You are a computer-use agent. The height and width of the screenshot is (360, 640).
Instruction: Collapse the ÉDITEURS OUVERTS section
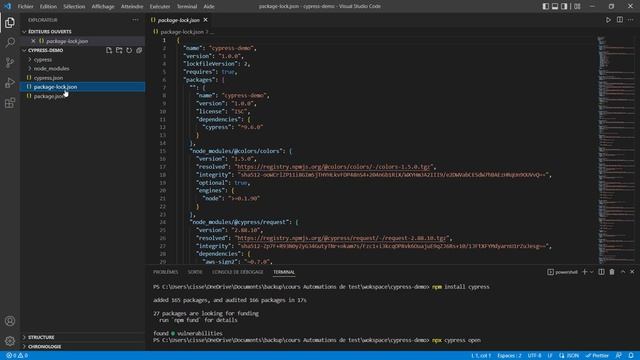click(50, 31)
